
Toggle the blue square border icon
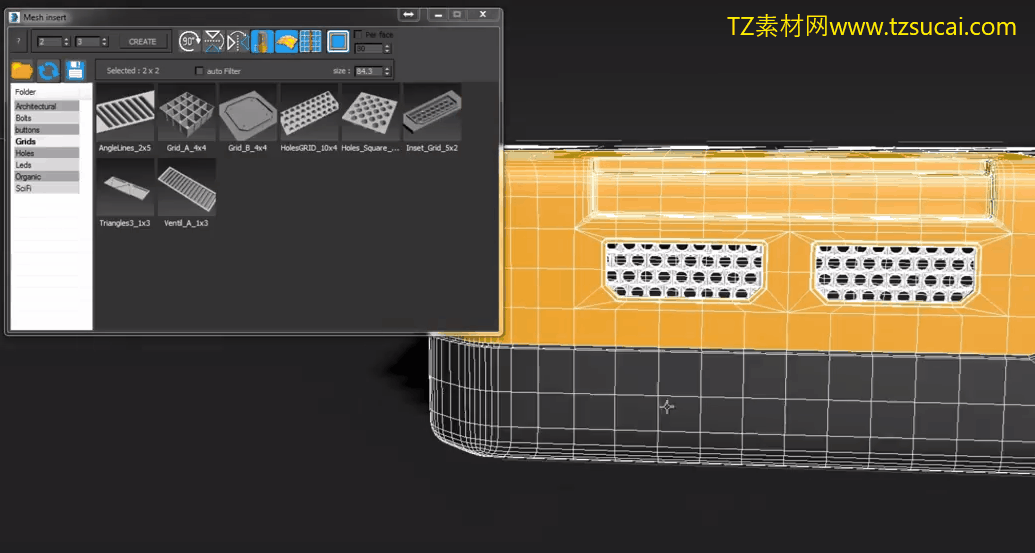point(338,41)
